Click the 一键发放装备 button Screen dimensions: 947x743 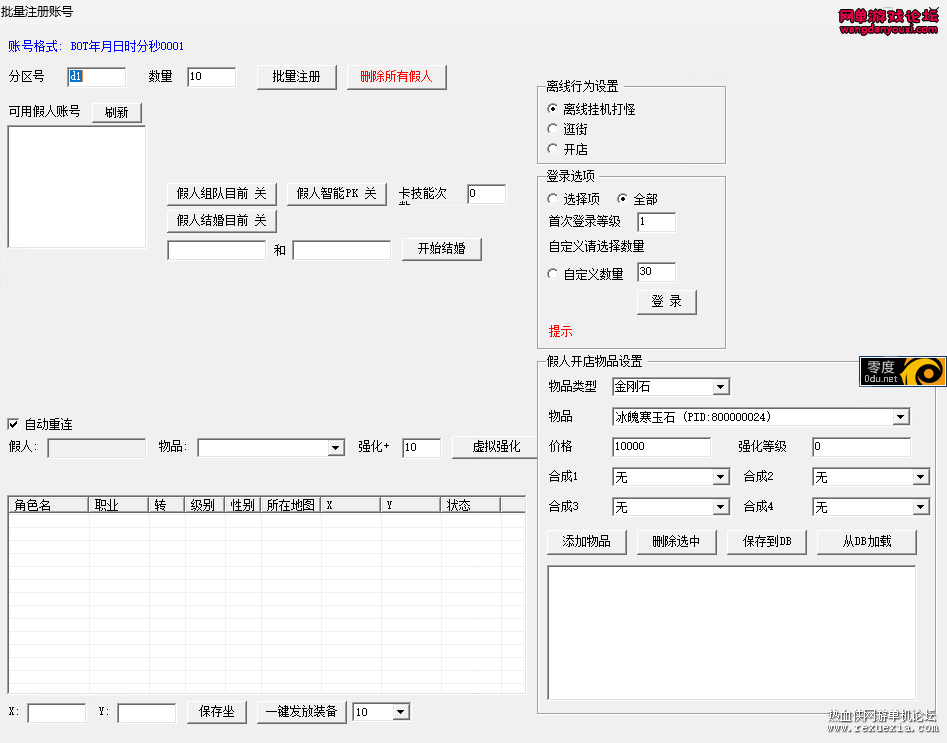tap(301, 712)
